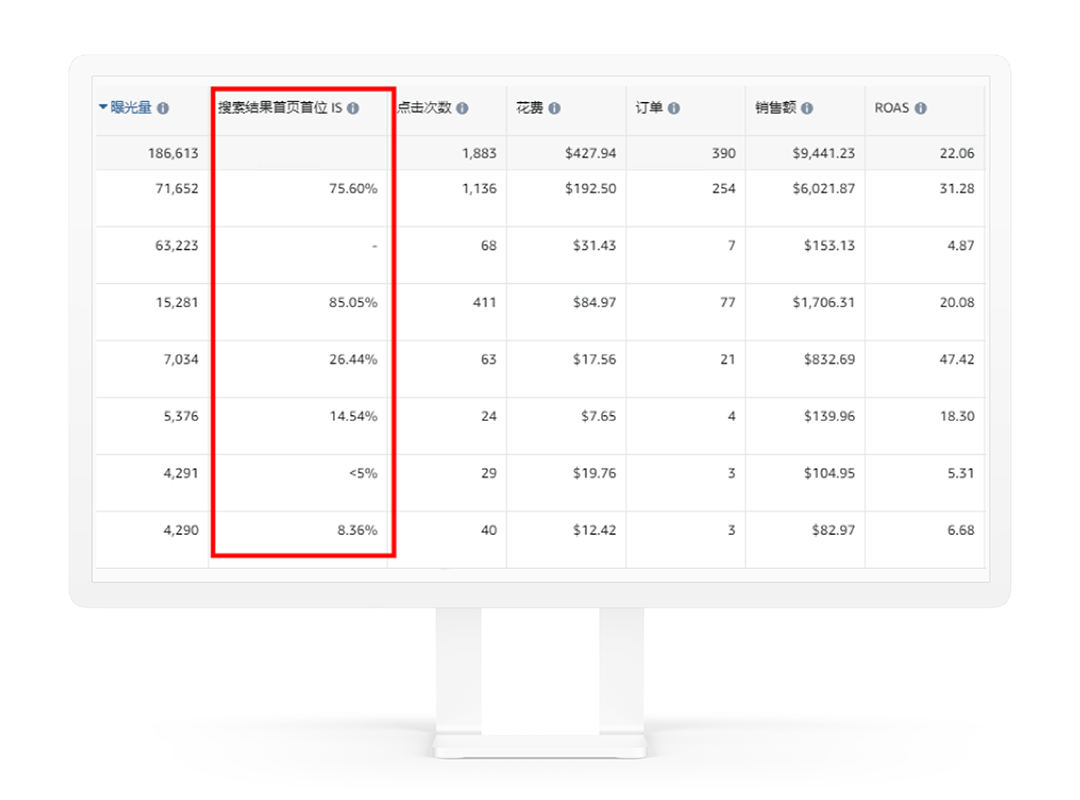Select the ROAS cell 4.87
The height and width of the screenshot is (800, 1080).
point(961,245)
